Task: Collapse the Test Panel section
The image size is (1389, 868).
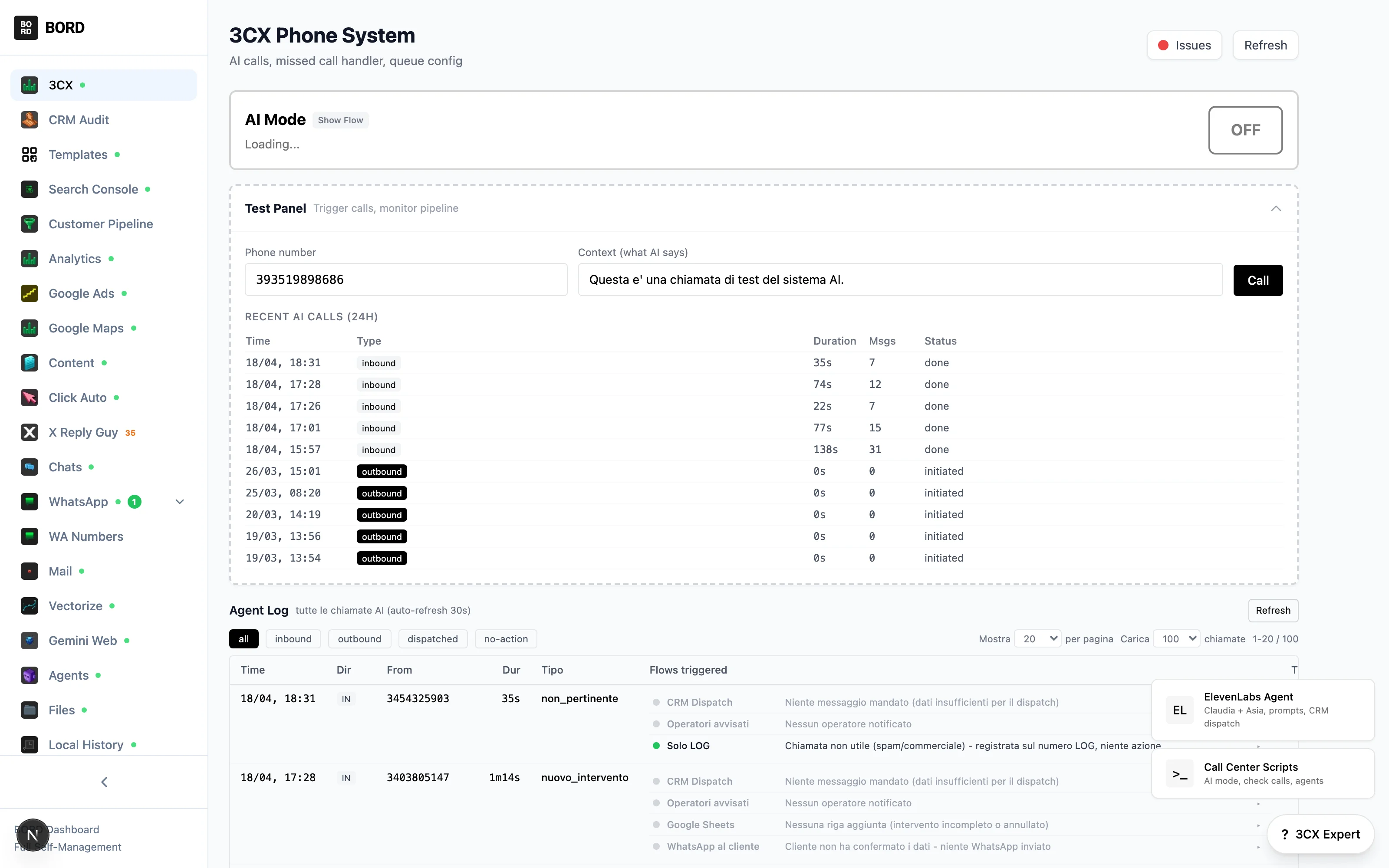Action: point(1275,208)
